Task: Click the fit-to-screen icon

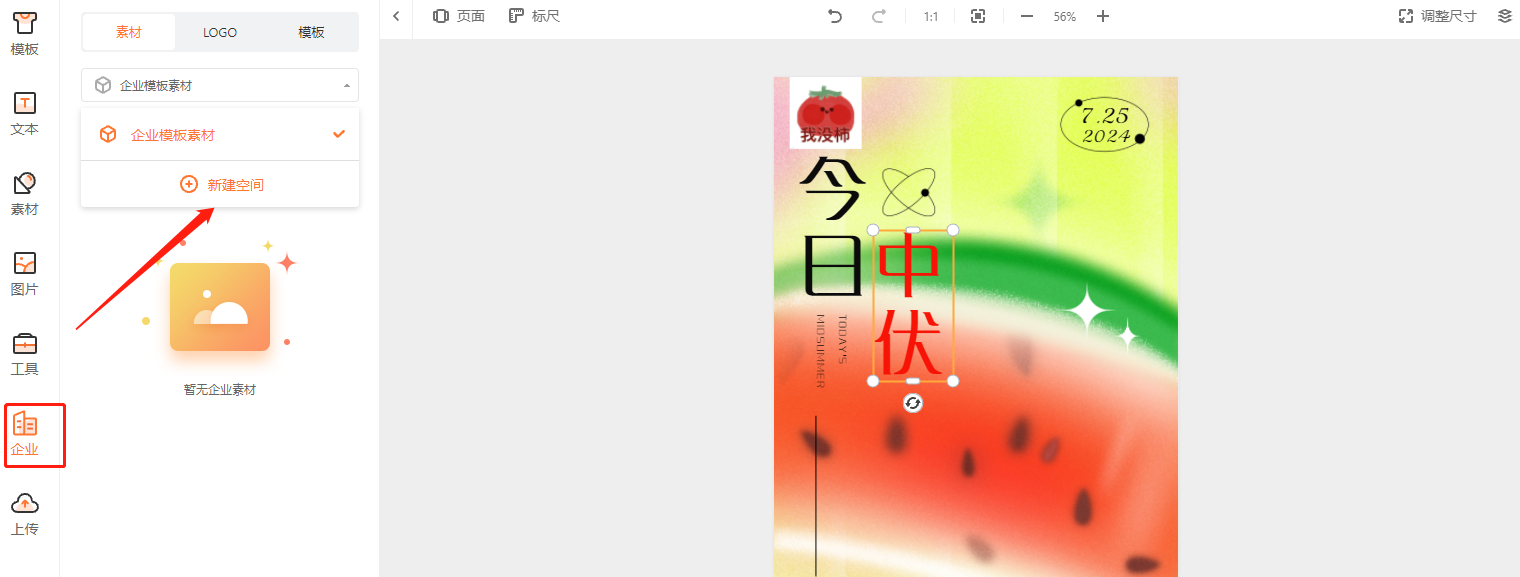Action: (x=978, y=16)
